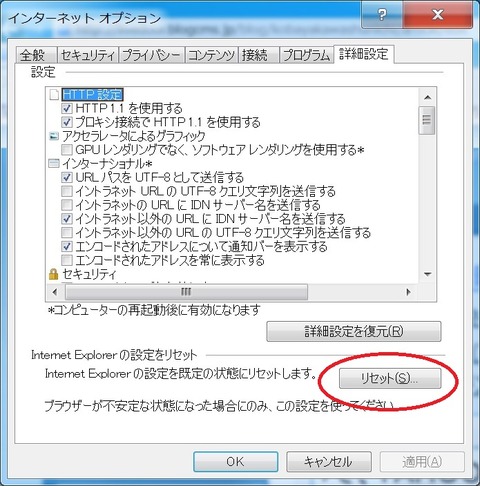The height and width of the screenshot is (486, 480).
Task: Check イントラネット以外の URL の UTF-8 クエリ文字列を送信する
Action: [x=67, y=233]
